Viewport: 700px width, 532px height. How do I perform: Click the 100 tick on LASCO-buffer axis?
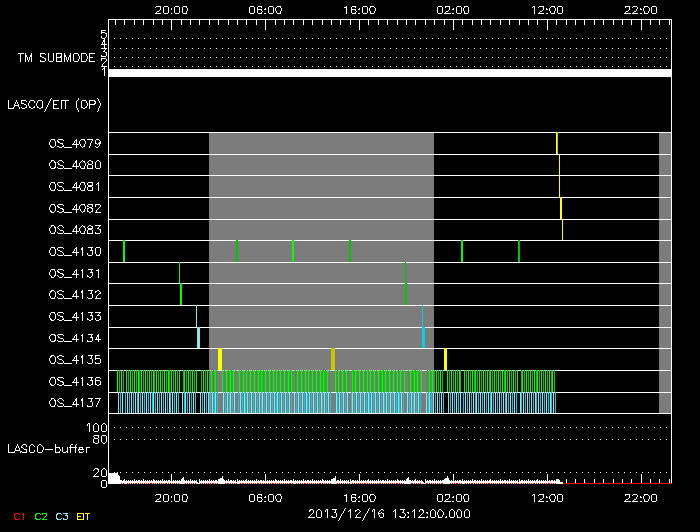(100, 428)
